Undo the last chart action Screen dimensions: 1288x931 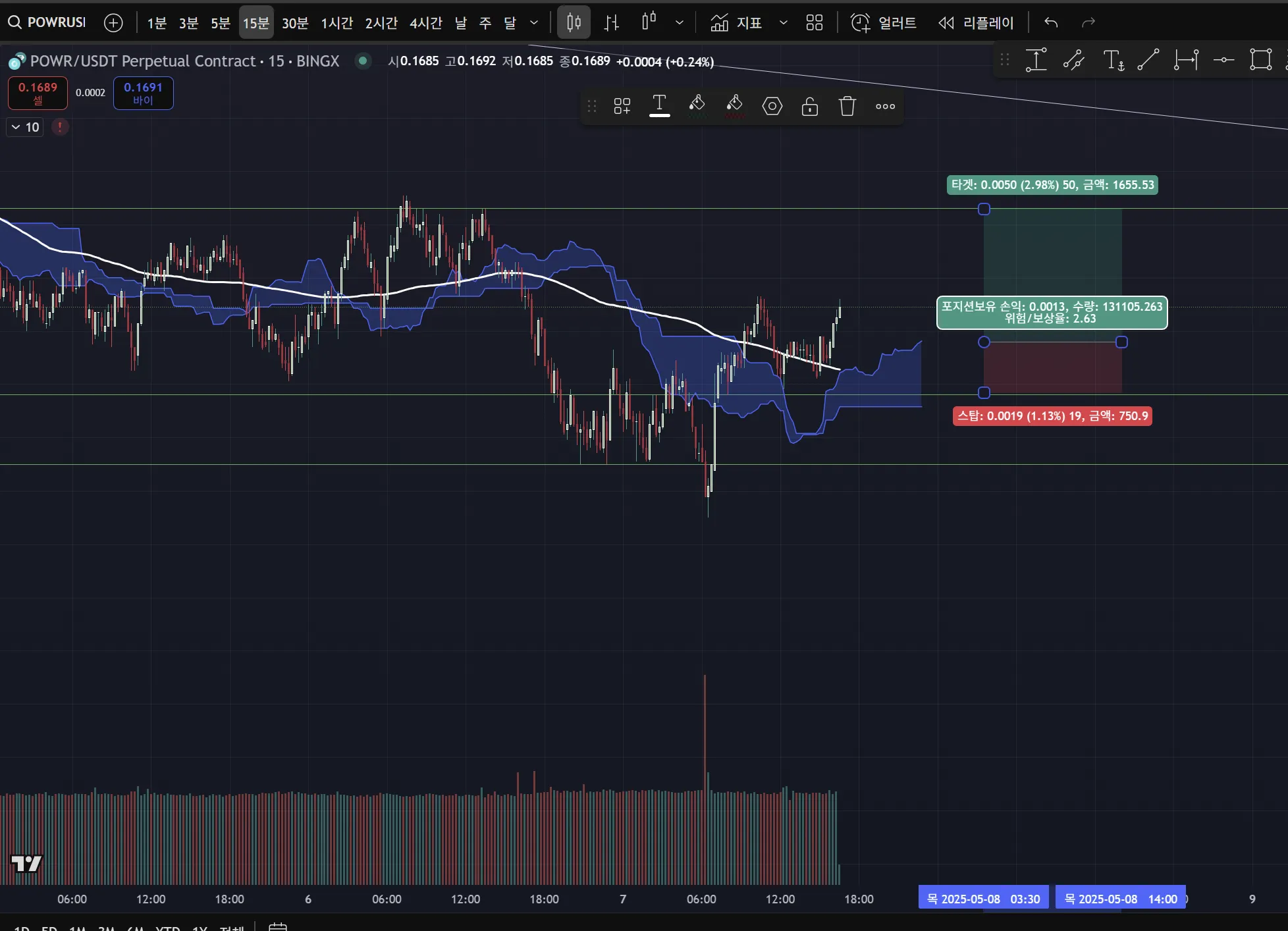pyautogui.click(x=1051, y=23)
